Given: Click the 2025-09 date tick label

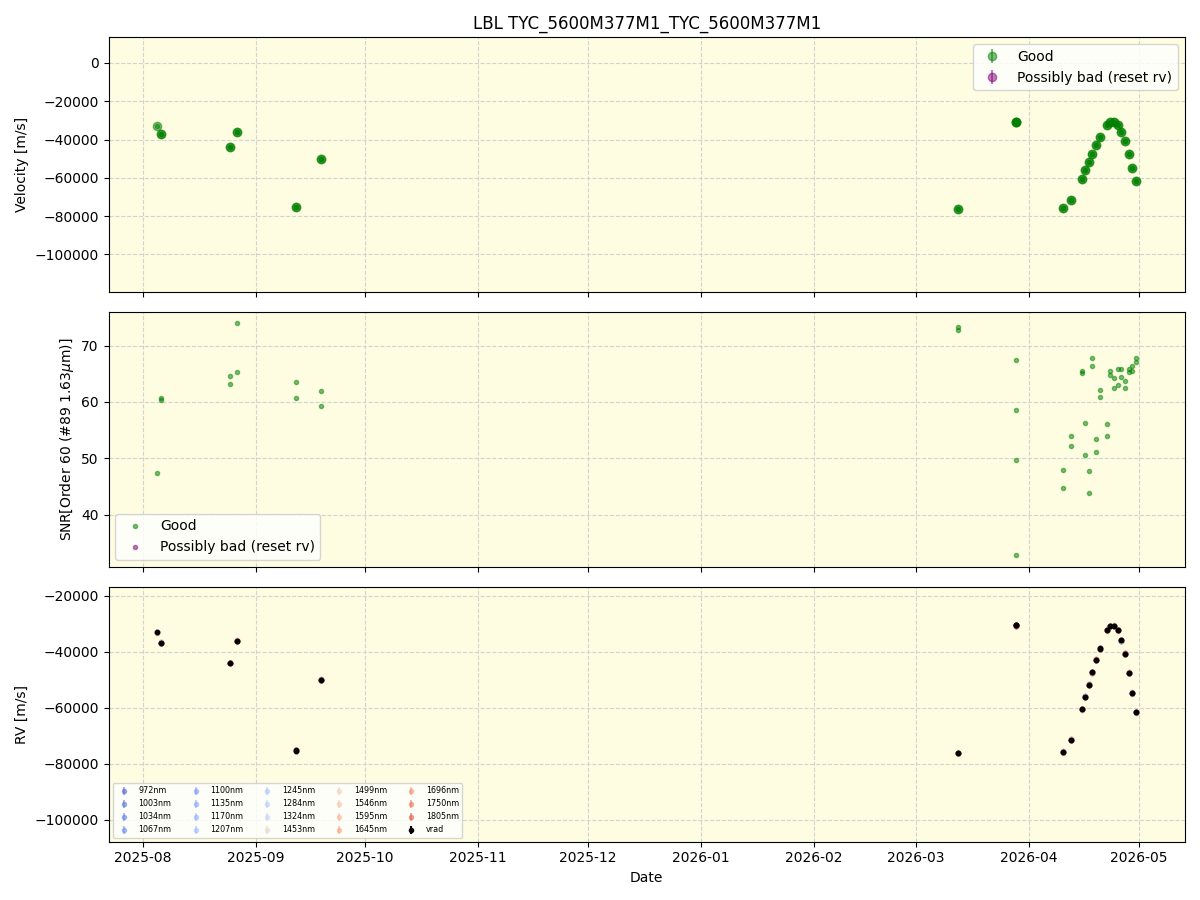Looking at the screenshot, I should click(256, 857).
